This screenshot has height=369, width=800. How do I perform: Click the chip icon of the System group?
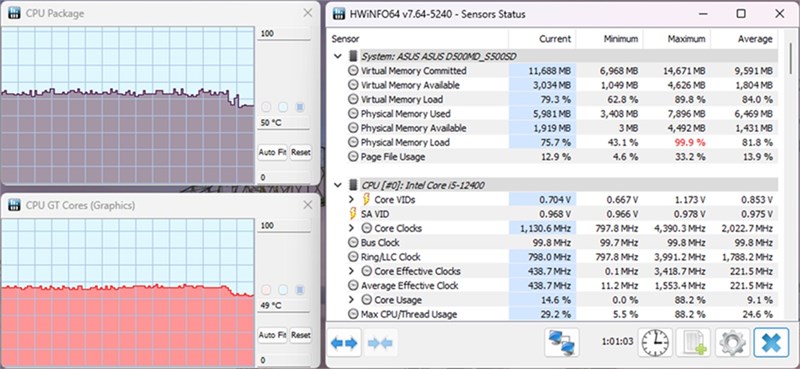[353, 56]
